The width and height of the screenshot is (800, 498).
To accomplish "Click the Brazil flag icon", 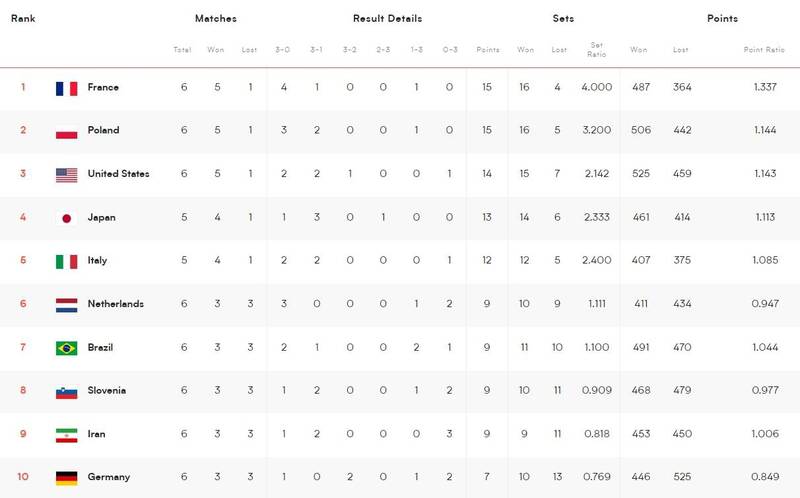I will point(67,348).
